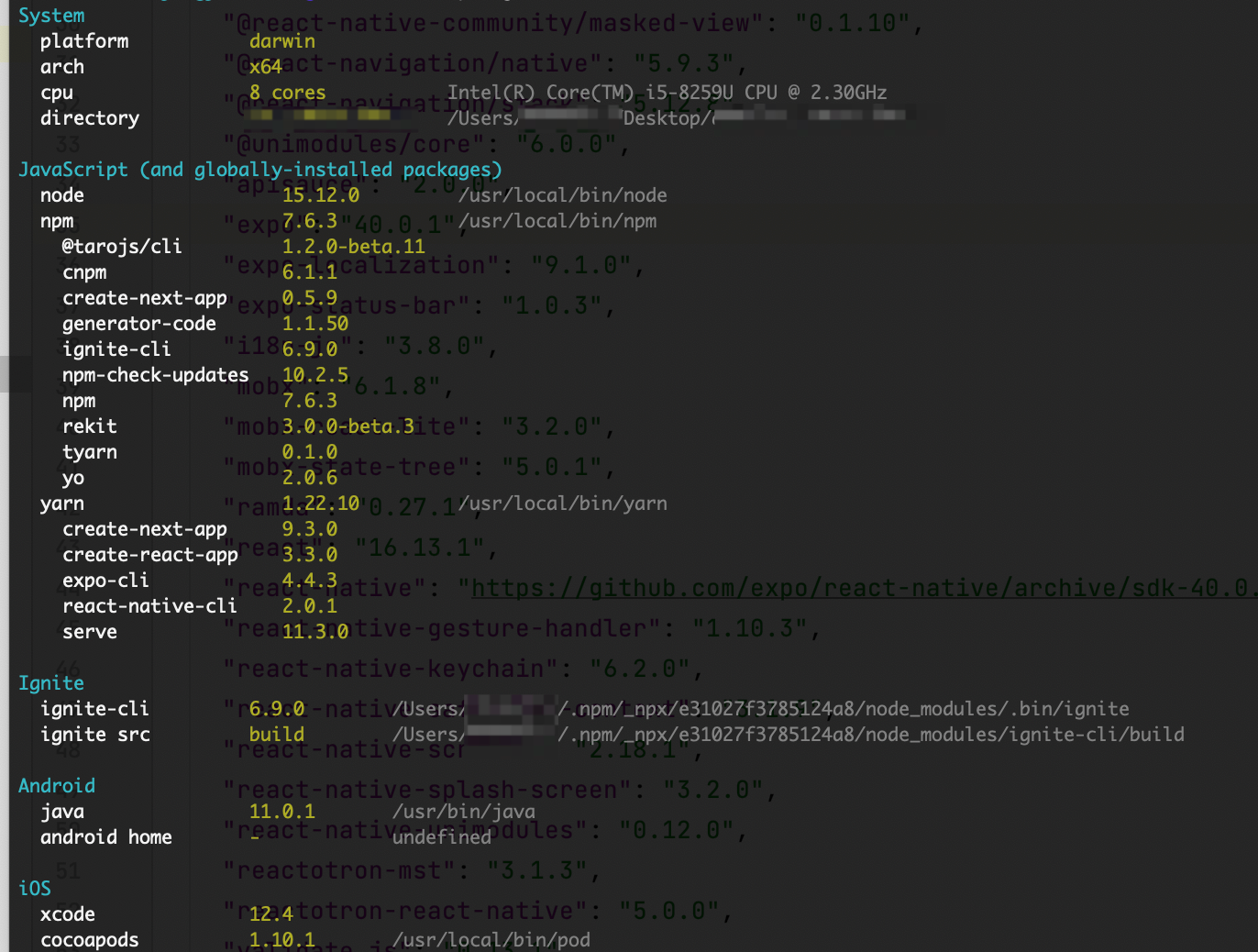Image resolution: width=1258 pixels, height=952 pixels.
Task: Select the "node" entry under JavaScript
Action: tap(62, 194)
